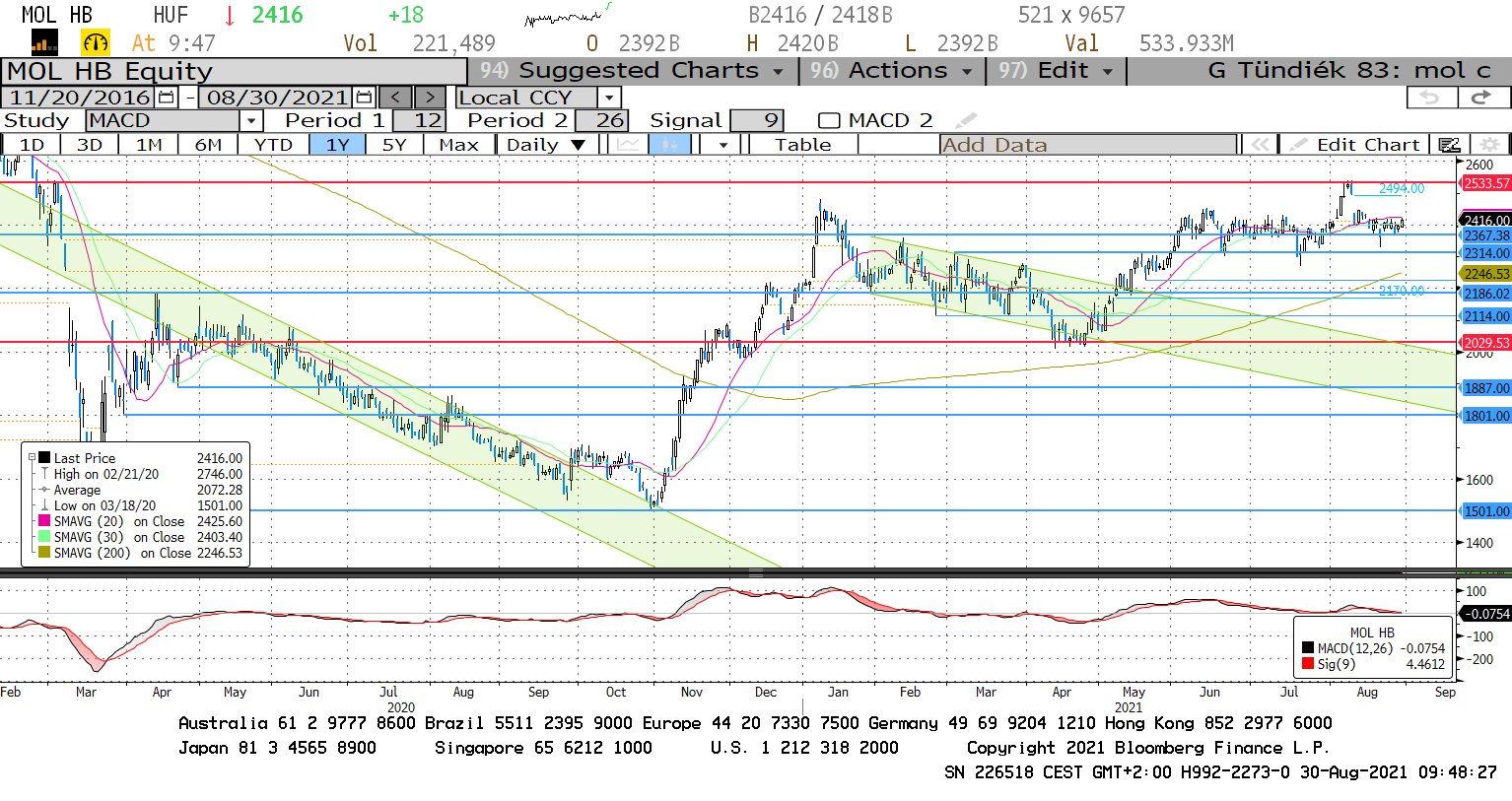
Task: Click the black Last Price legend swatch
Action: click(44, 458)
